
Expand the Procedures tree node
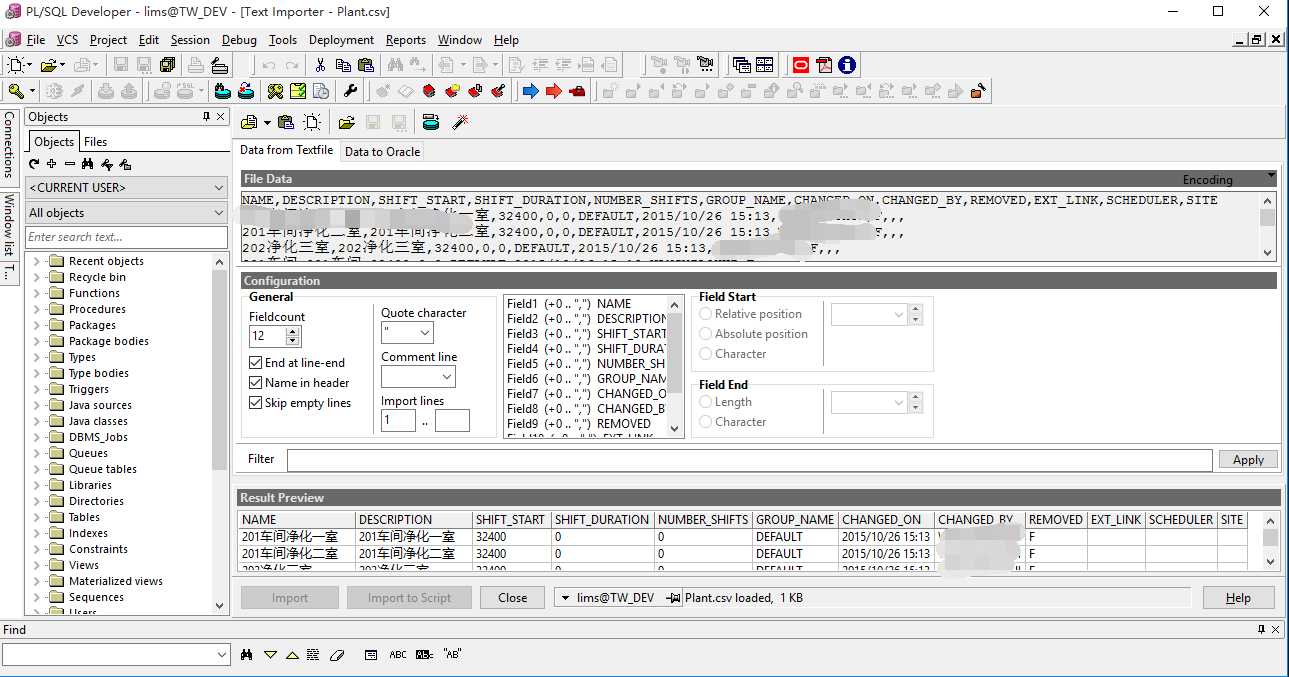[37, 309]
